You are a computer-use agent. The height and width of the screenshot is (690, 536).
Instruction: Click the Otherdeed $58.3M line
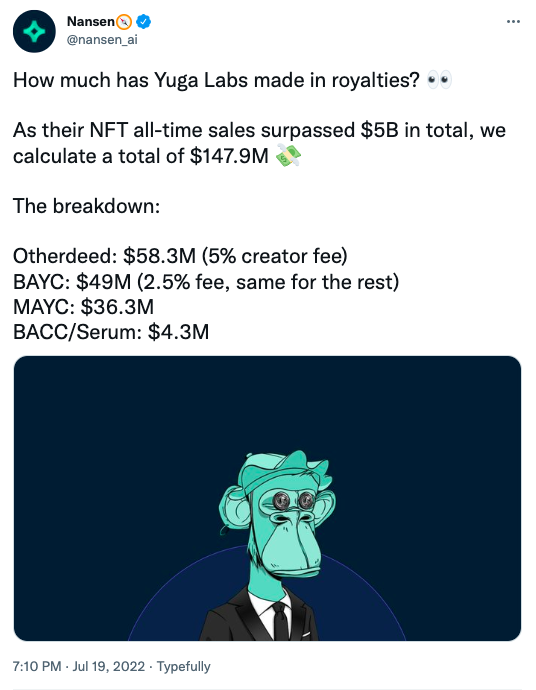180,256
